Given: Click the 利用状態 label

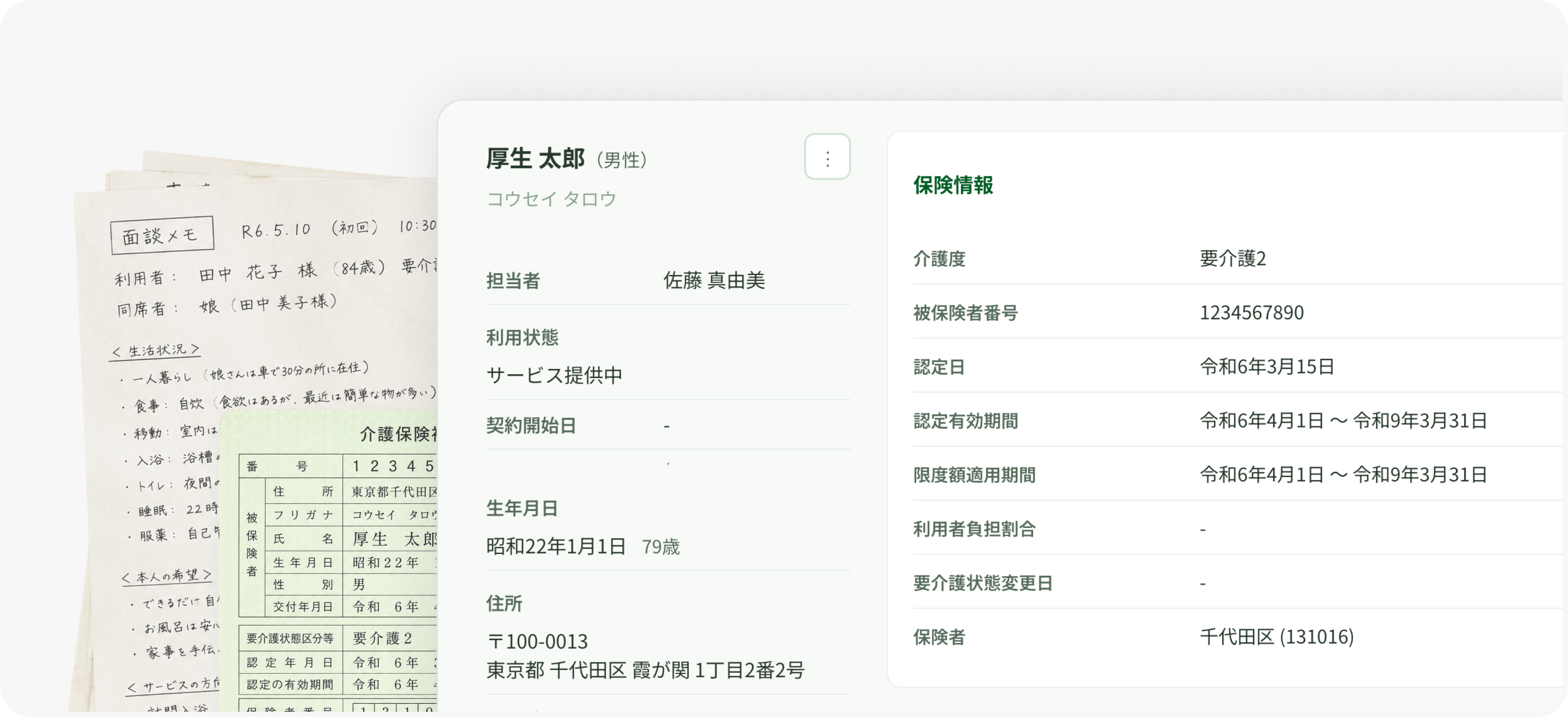Looking at the screenshot, I should pyautogui.click(x=522, y=337).
